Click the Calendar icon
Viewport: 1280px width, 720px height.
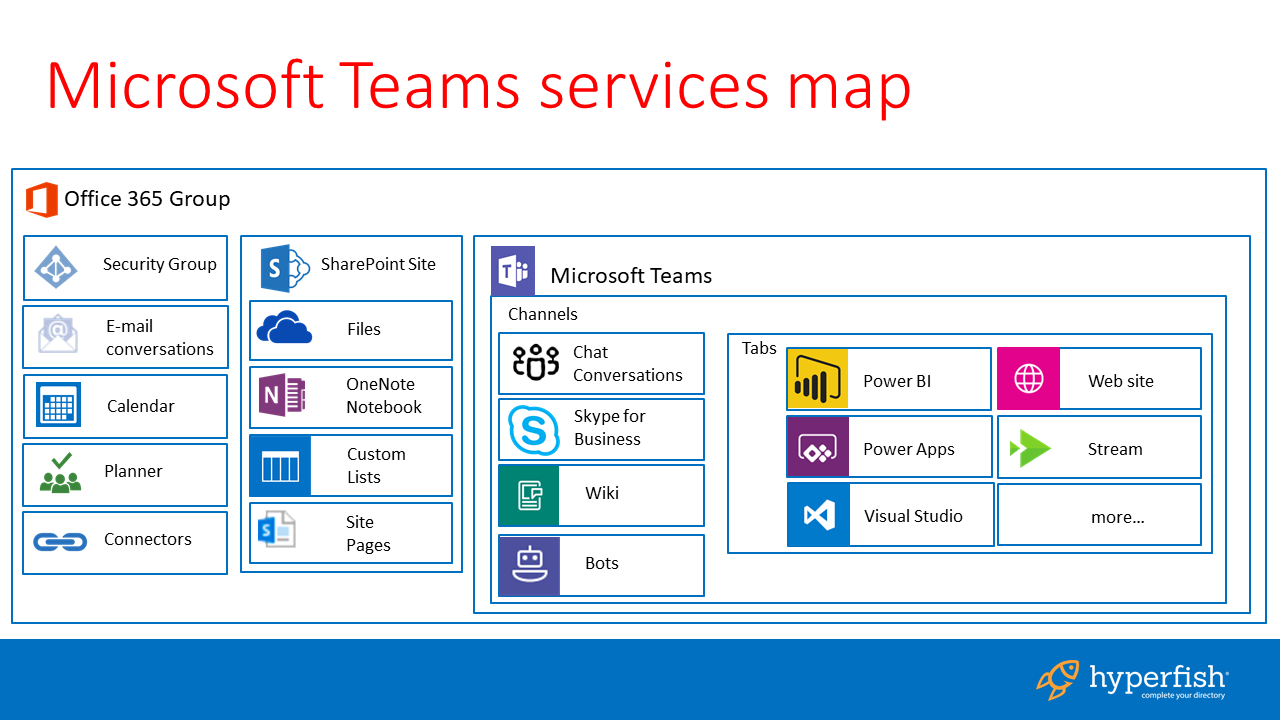(58, 405)
